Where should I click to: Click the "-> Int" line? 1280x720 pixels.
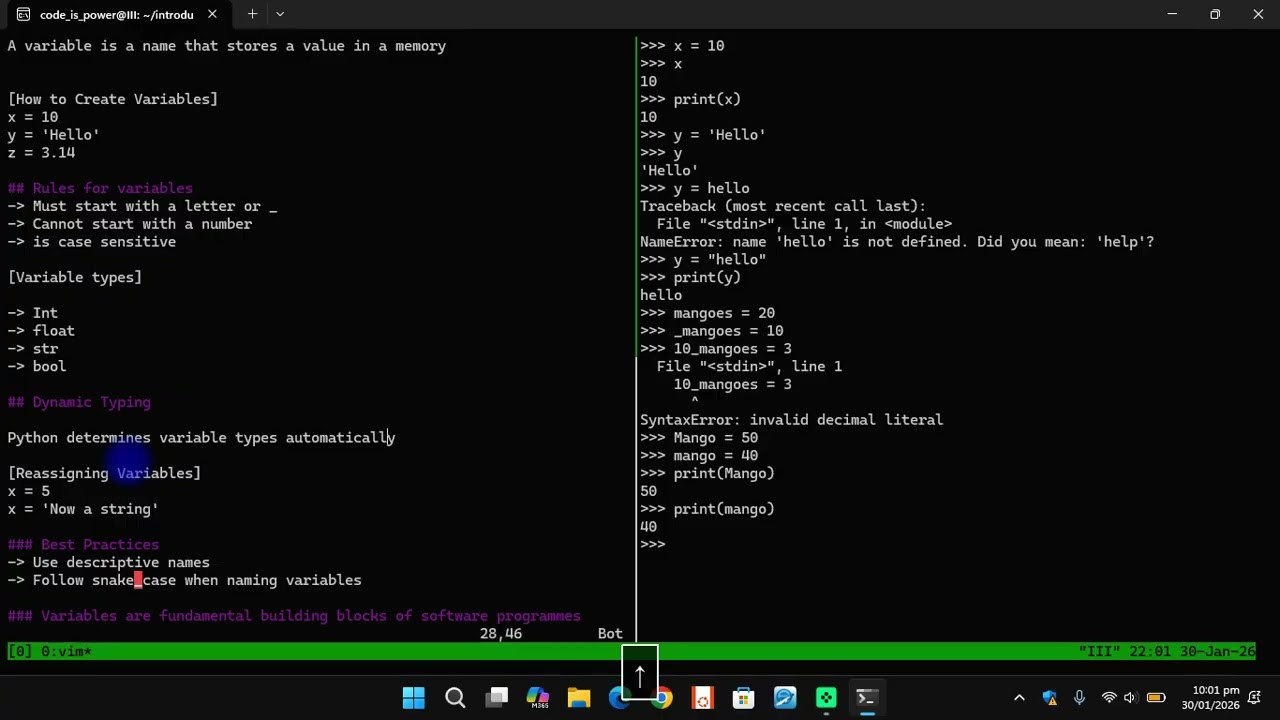(33, 313)
